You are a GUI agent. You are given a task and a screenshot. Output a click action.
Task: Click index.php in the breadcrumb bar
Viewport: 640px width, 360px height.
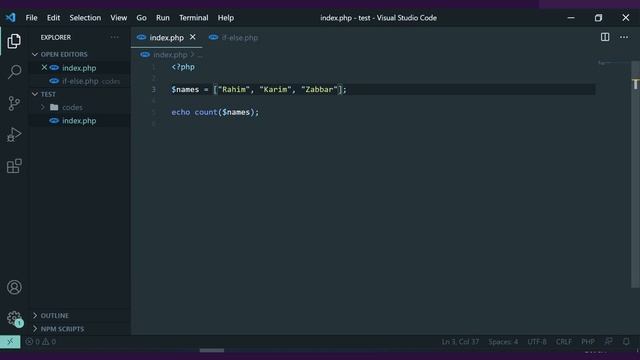(170, 55)
